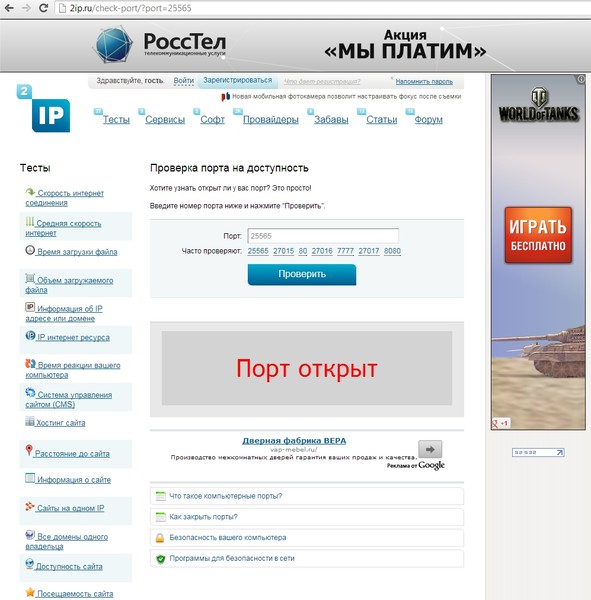Select frequently checked port 27015
Image resolution: width=591 pixels, height=600 pixels.
coord(283,251)
